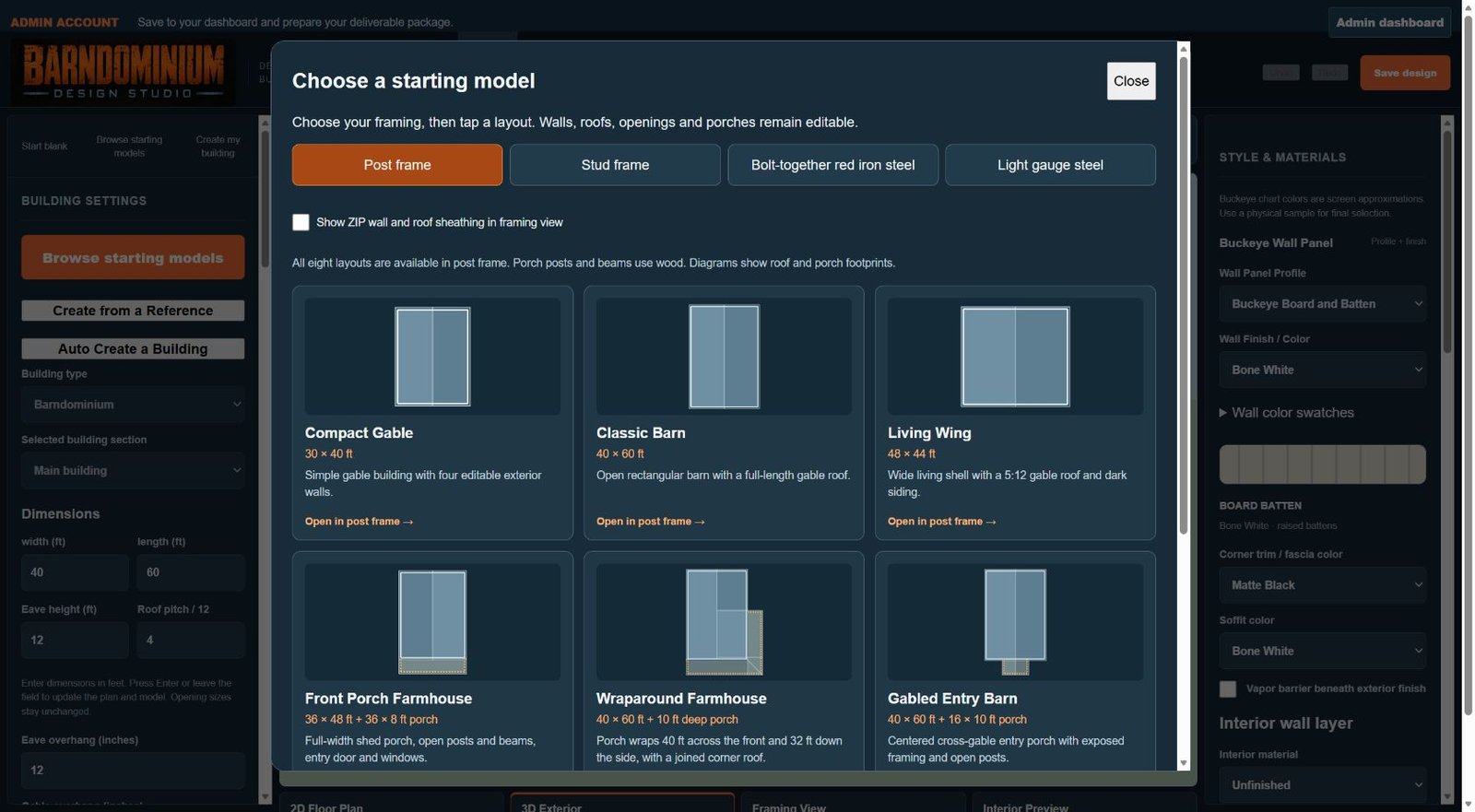Viewport: 1475px width, 812px height.
Task: Open Classic Barn in post frame link
Action: click(651, 522)
